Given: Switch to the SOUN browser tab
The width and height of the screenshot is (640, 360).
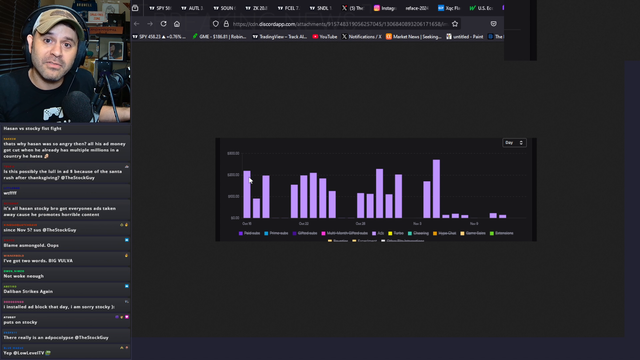Looking at the screenshot, I should point(224,8).
